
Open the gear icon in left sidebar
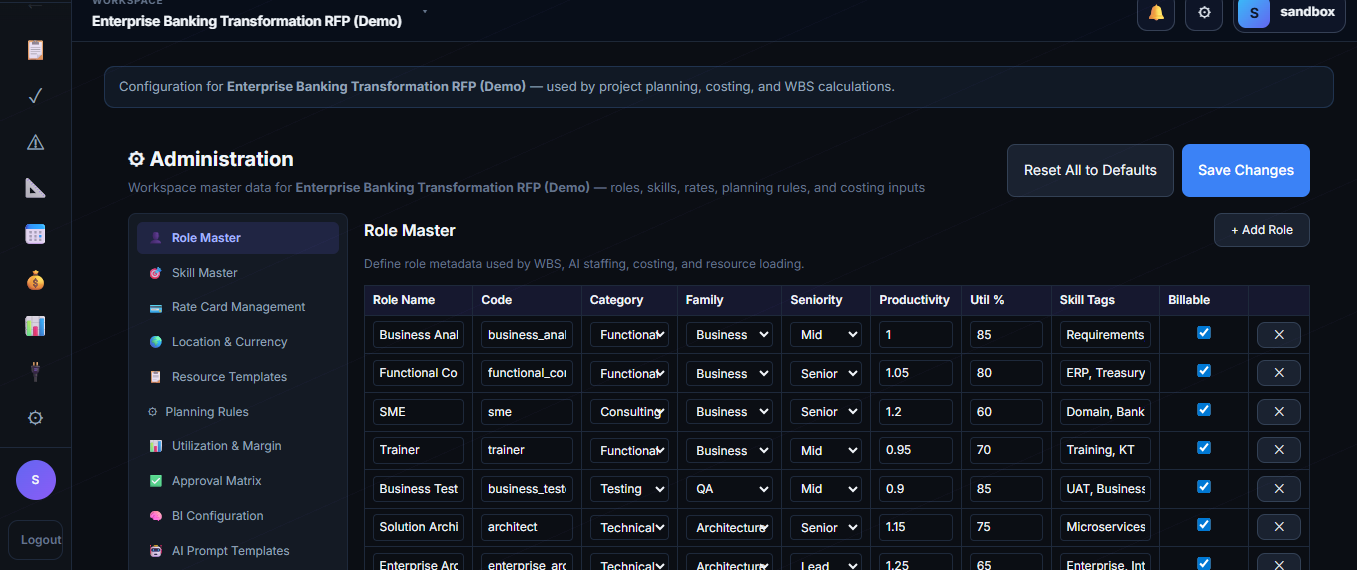35,418
